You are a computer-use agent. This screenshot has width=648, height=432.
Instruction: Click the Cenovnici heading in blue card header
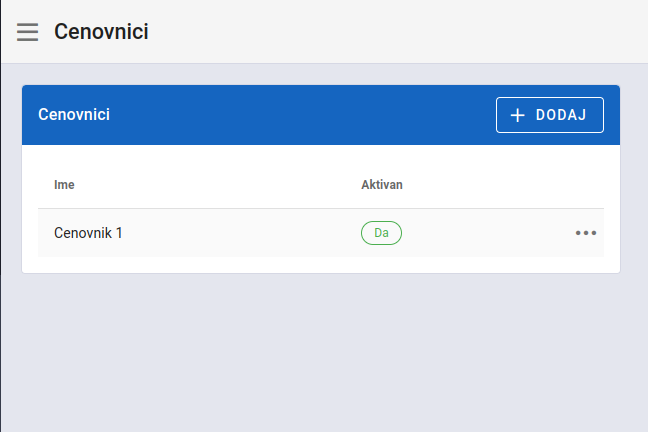74,115
